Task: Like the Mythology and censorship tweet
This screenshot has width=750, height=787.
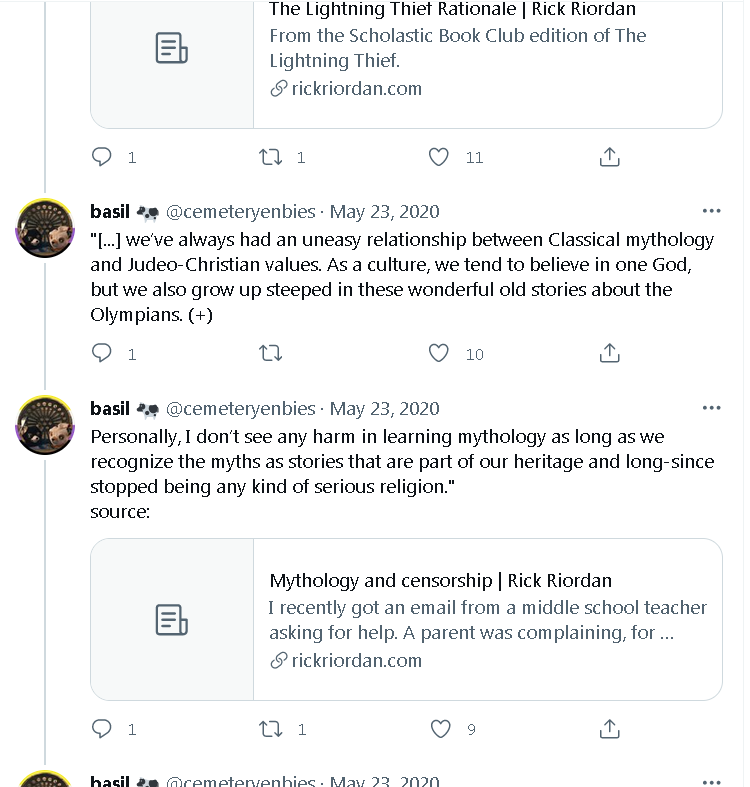Action: (x=440, y=729)
